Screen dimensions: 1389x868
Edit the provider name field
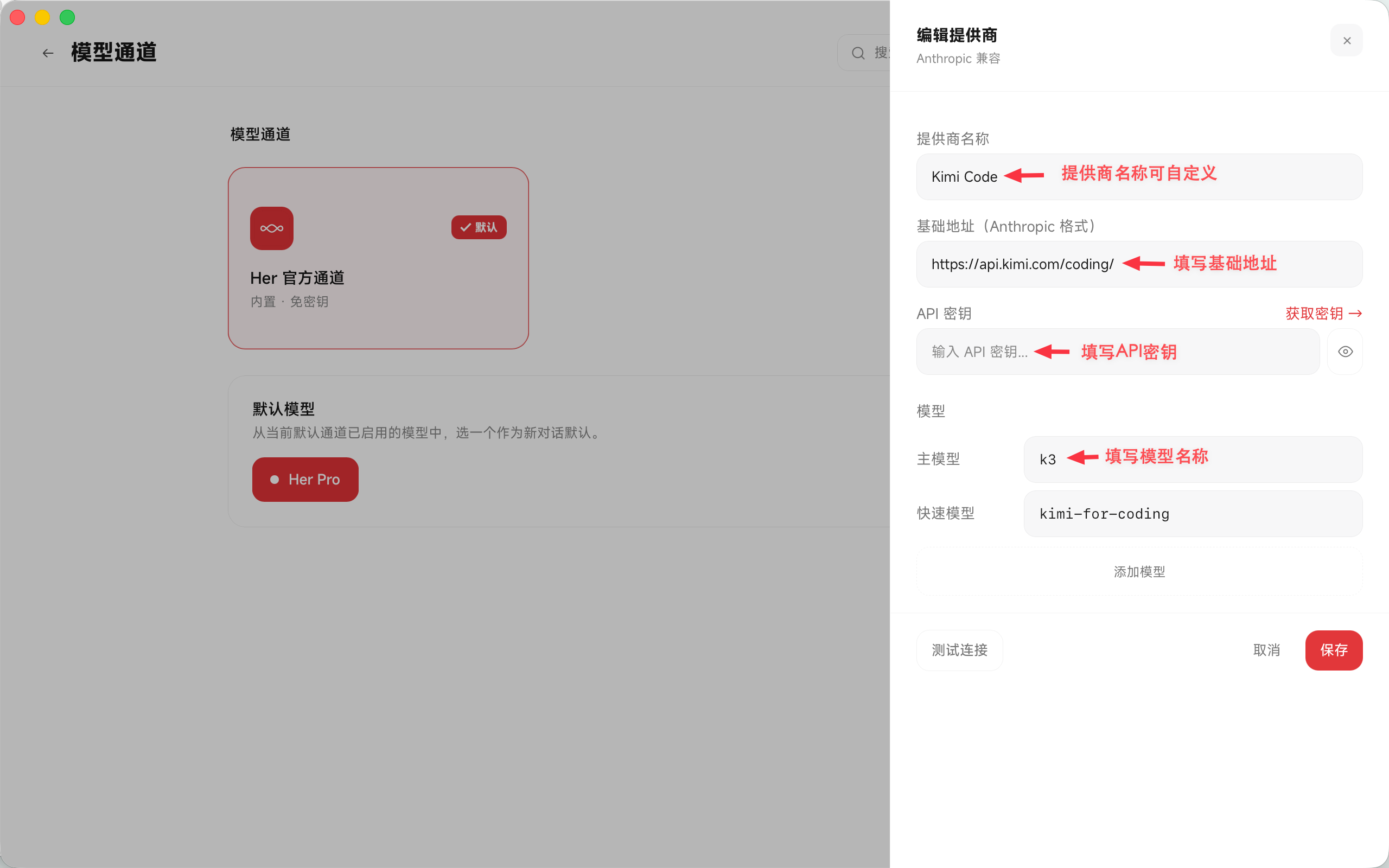tap(1139, 177)
